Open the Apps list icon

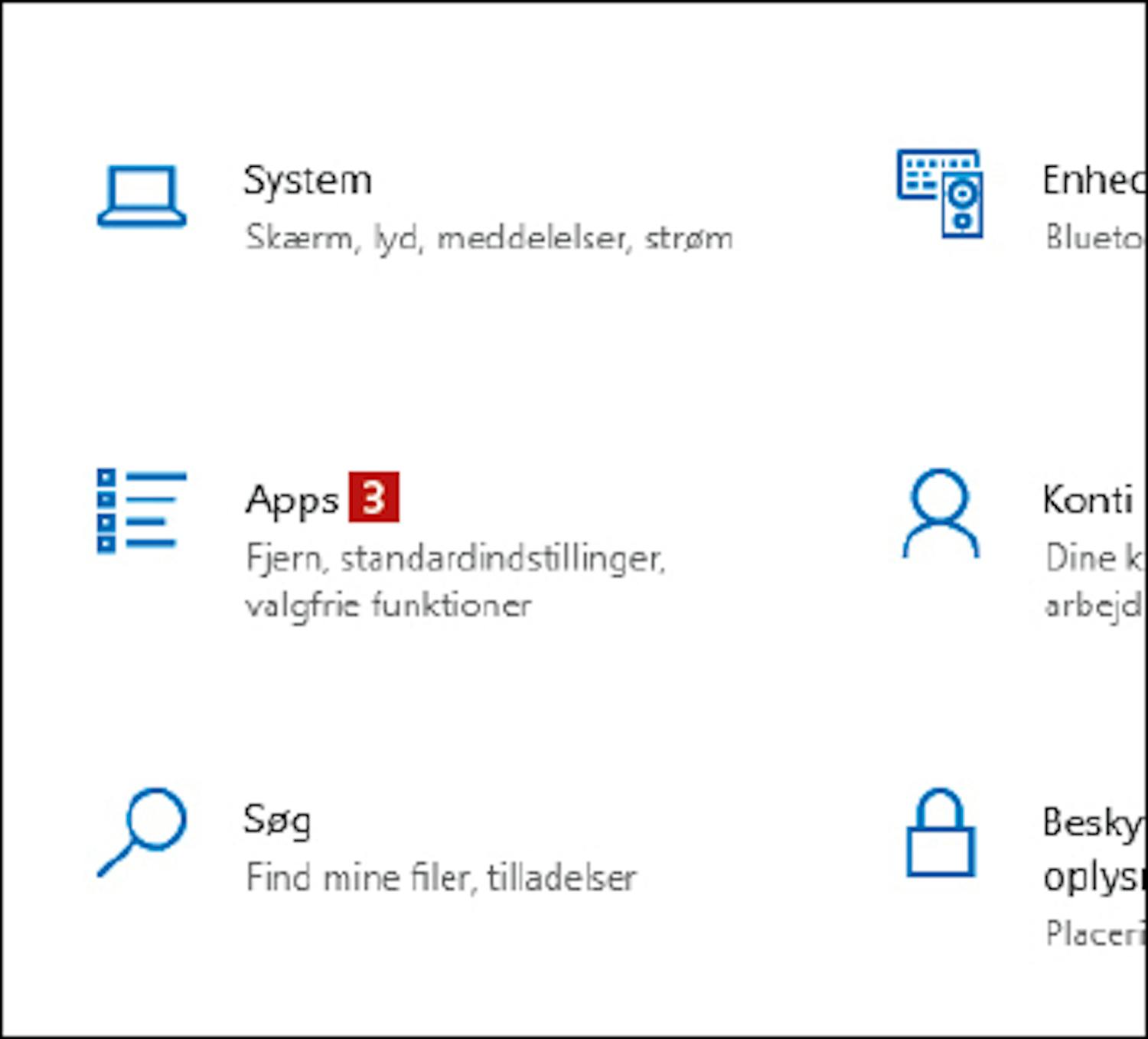[x=142, y=511]
